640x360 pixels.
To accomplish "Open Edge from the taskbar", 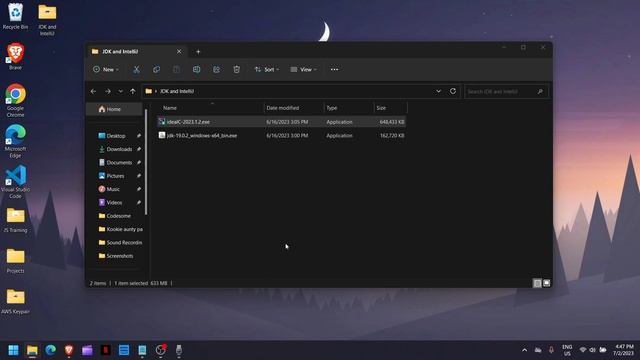I will click(x=51, y=350).
